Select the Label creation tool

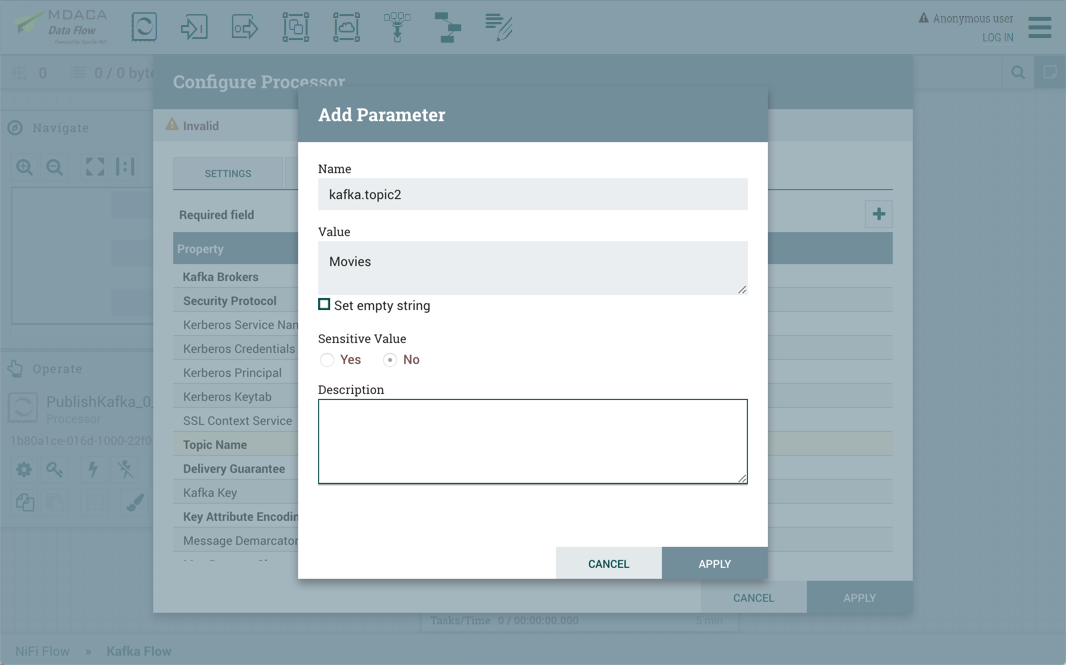tap(498, 27)
